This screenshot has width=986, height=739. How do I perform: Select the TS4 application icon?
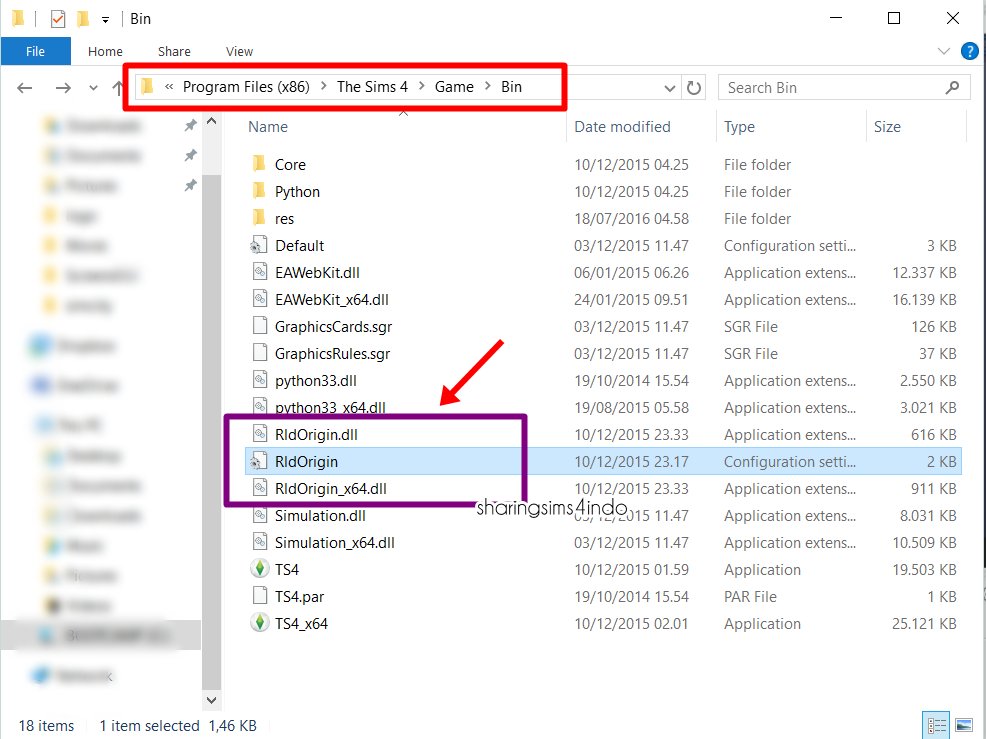pos(259,569)
